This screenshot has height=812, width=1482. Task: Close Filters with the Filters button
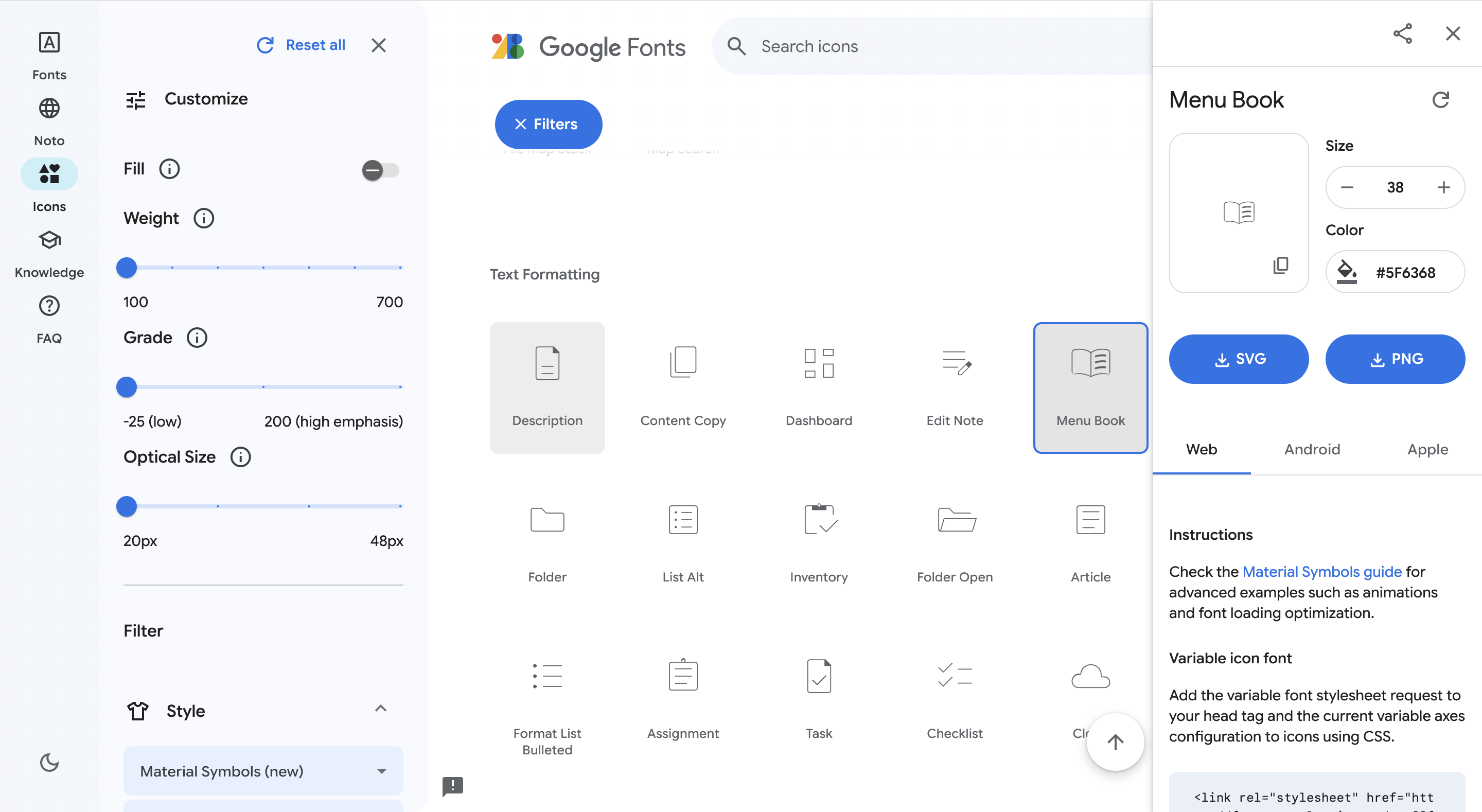pos(548,125)
